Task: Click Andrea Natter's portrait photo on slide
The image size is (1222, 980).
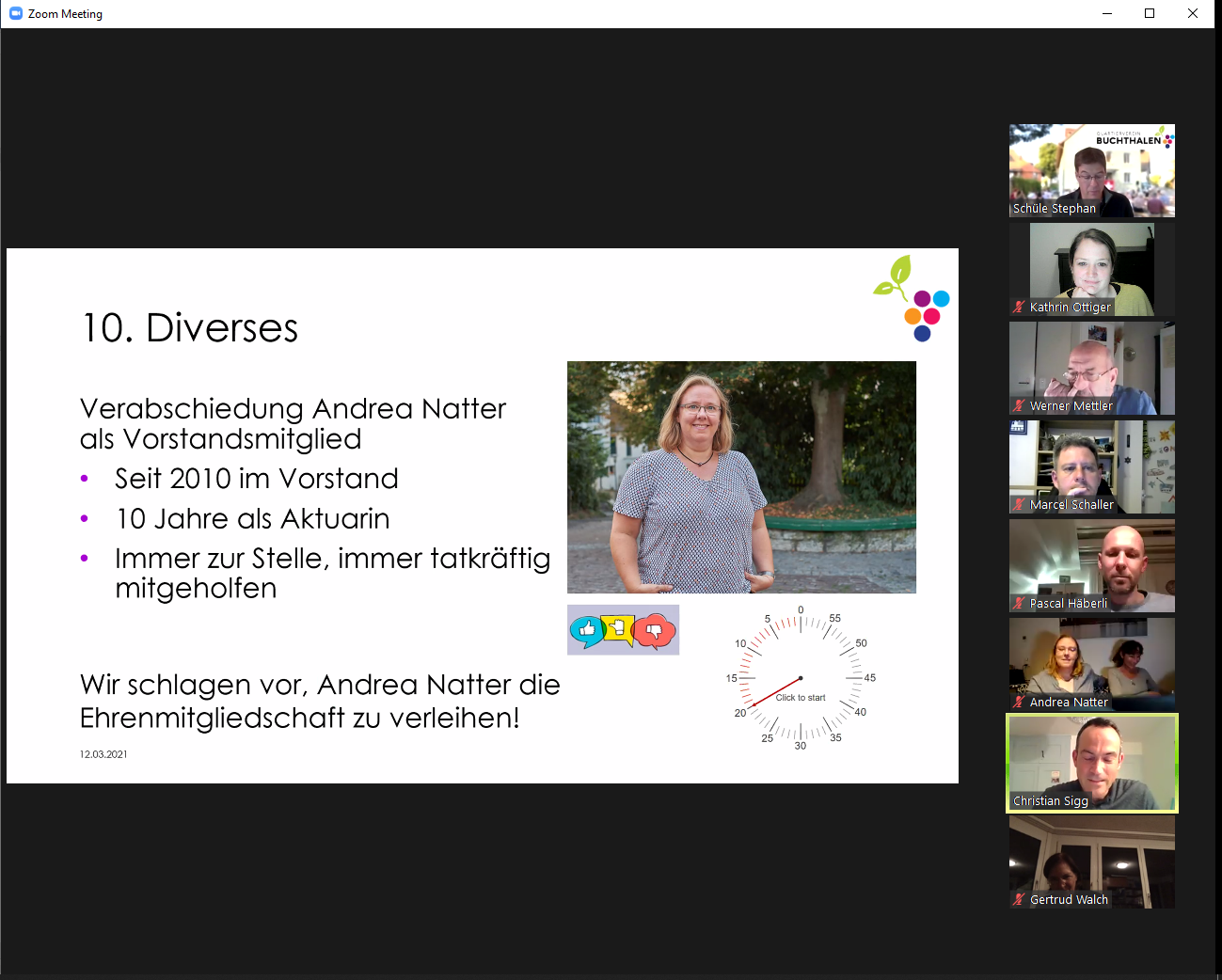Action: [741, 477]
